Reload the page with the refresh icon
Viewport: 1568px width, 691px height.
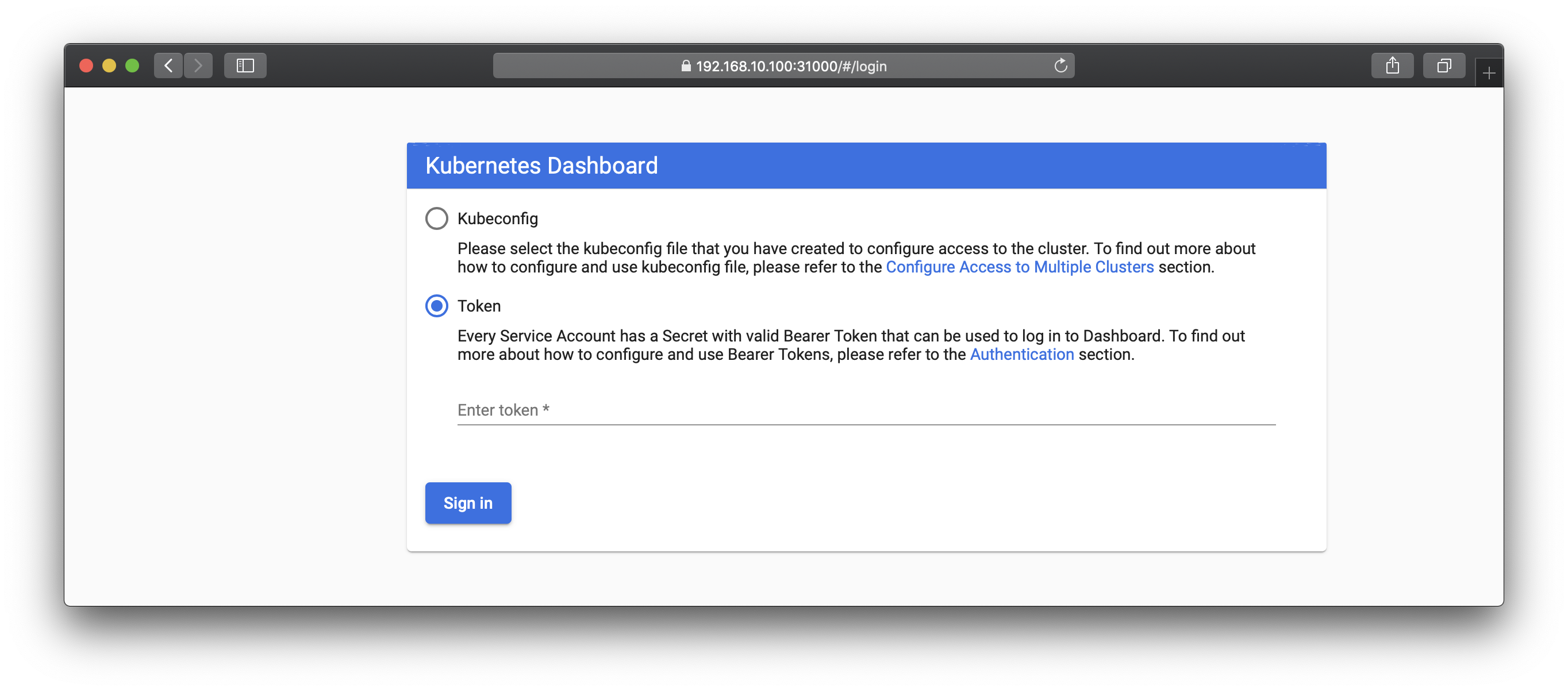coord(1060,66)
